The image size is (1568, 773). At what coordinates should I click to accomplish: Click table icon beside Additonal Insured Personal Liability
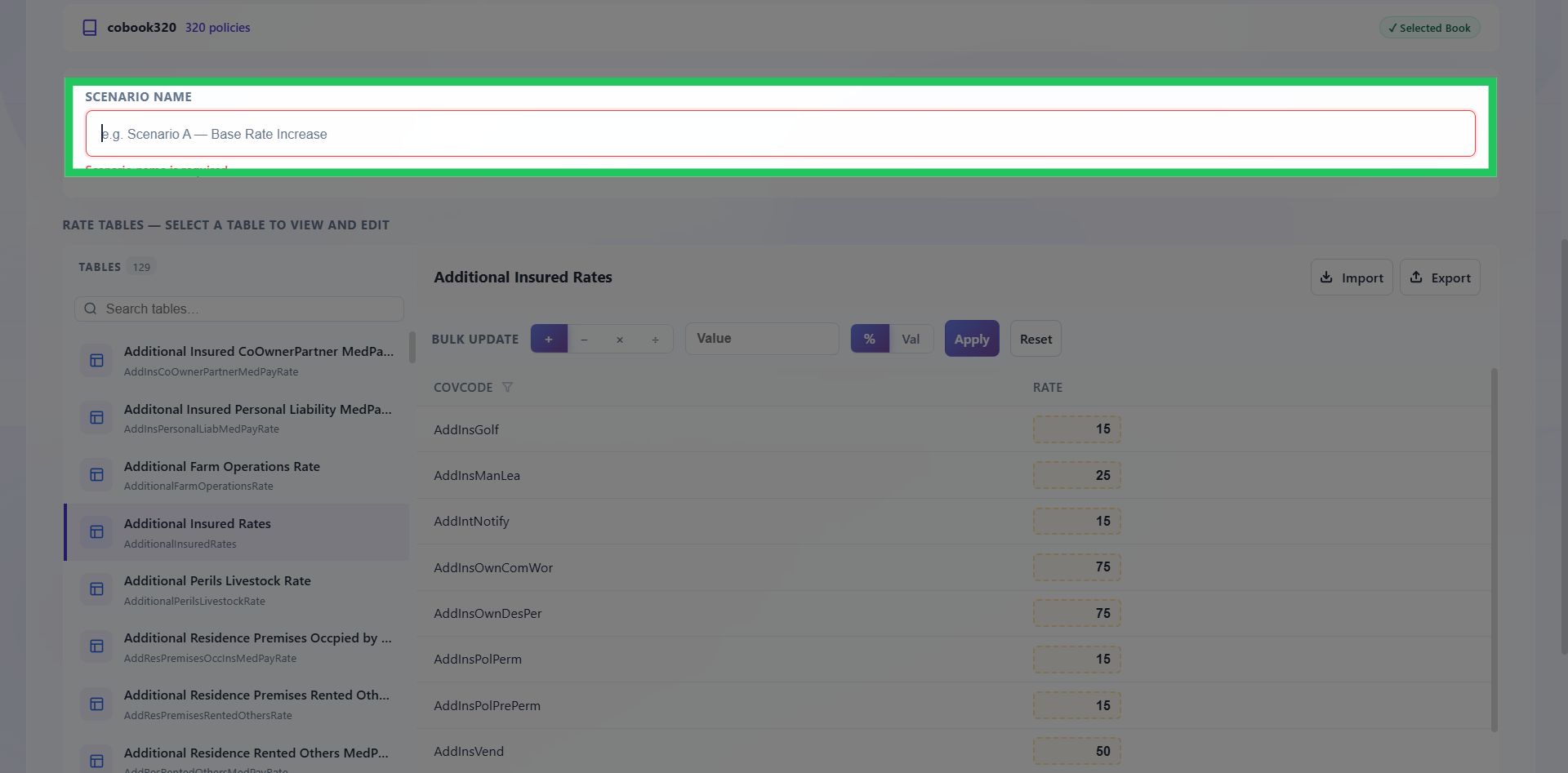tap(96, 418)
